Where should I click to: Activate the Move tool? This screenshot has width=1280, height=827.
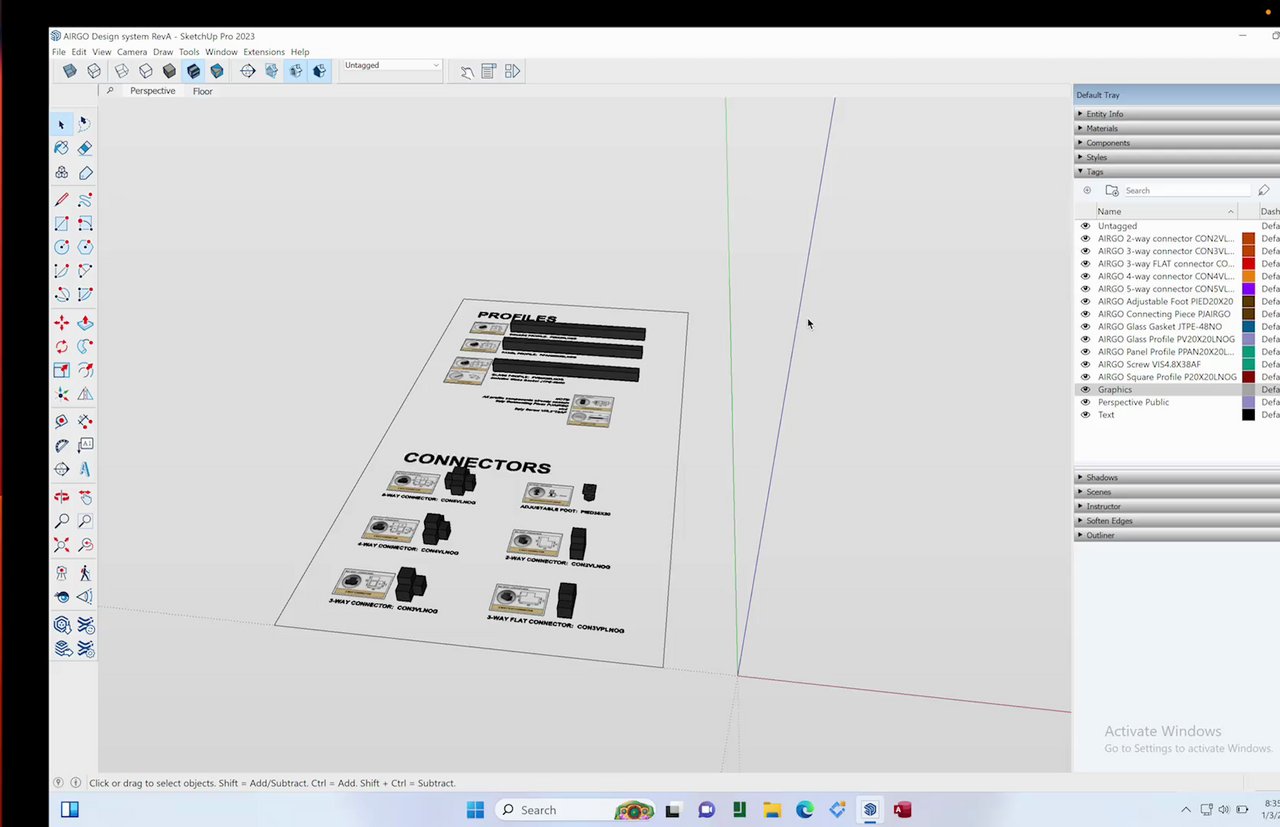point(61,323)
